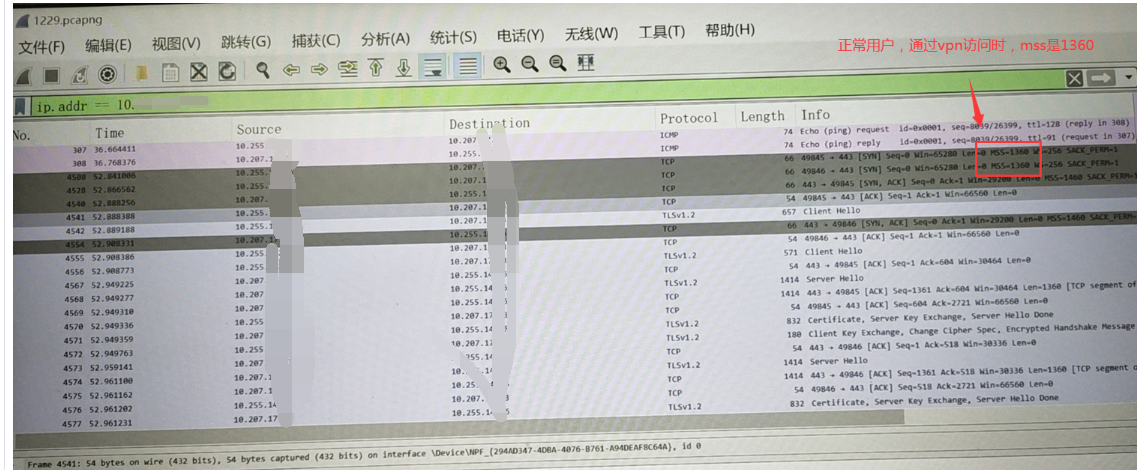
Task: Jump to the last packet
Action: [x=404, y=67]
